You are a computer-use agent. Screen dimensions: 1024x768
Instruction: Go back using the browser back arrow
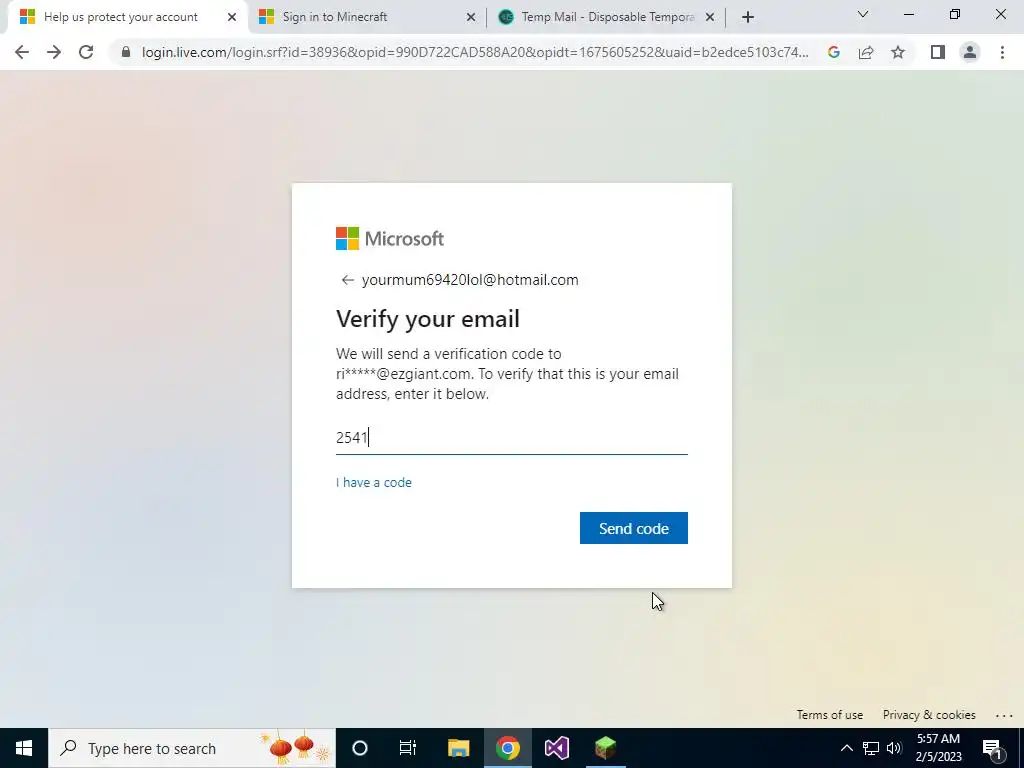pyautogui.click(x=22, y=52)
